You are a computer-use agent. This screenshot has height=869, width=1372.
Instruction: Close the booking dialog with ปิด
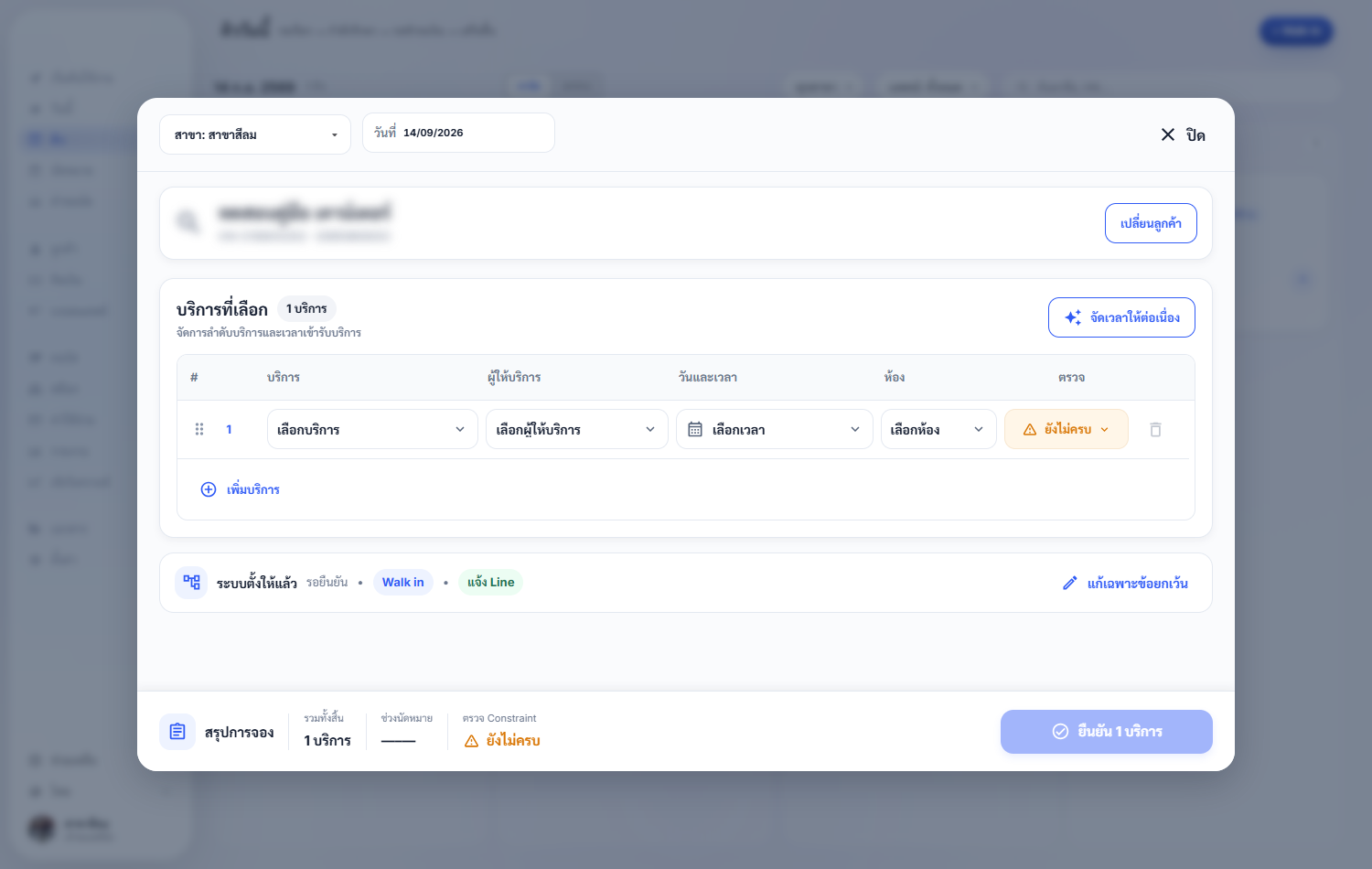1183,134
